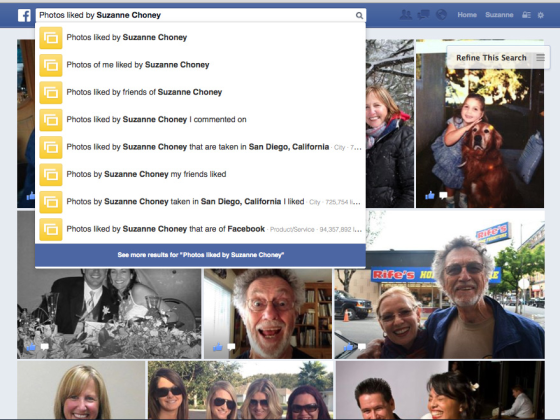Open the Rife's storefront couple photo
The height and width of the screenshot is (420, 560).
pos(439,284)
